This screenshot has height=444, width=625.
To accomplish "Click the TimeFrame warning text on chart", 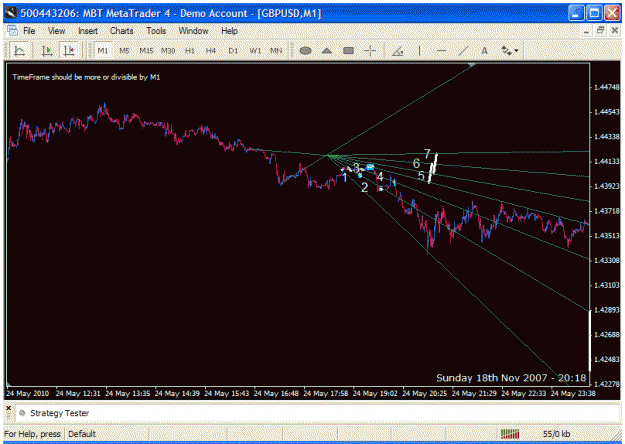I will (86, 77).
